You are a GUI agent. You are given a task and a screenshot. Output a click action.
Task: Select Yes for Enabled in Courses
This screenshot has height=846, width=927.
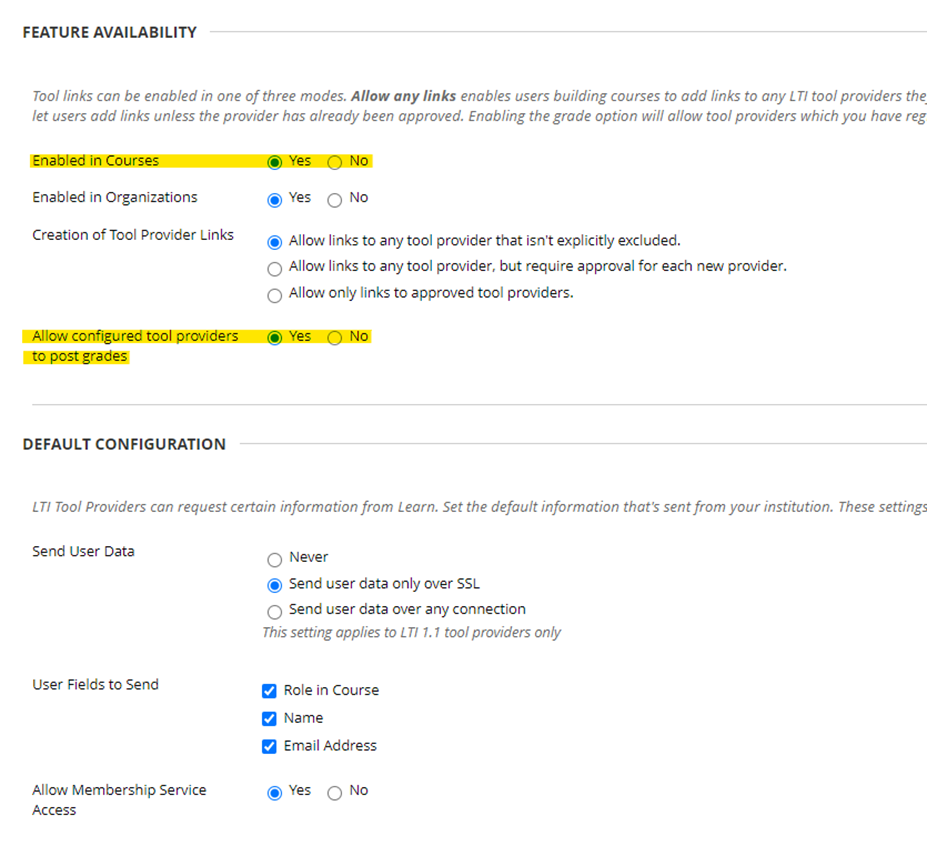275,161
